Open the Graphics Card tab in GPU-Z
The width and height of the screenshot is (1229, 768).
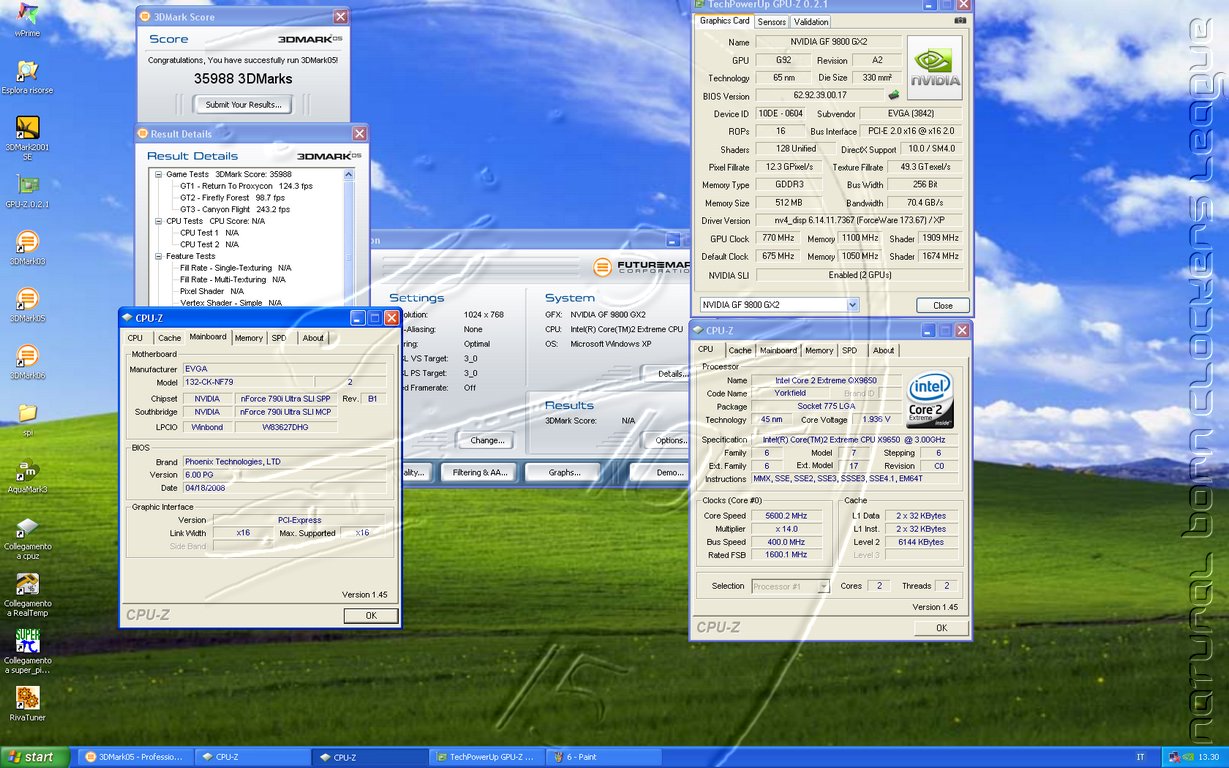(725, 21)
